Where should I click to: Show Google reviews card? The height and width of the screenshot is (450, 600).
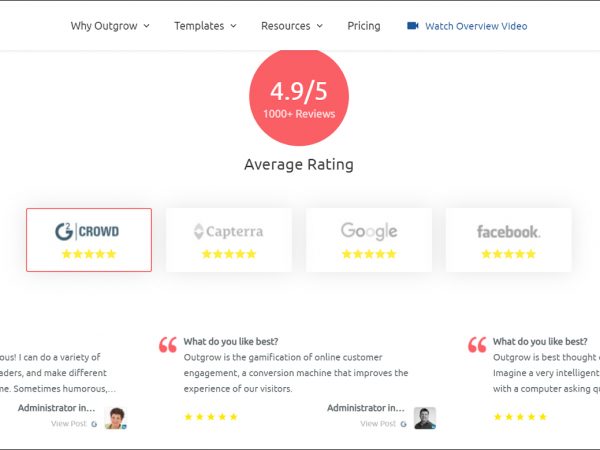click(x=369, y=240)
